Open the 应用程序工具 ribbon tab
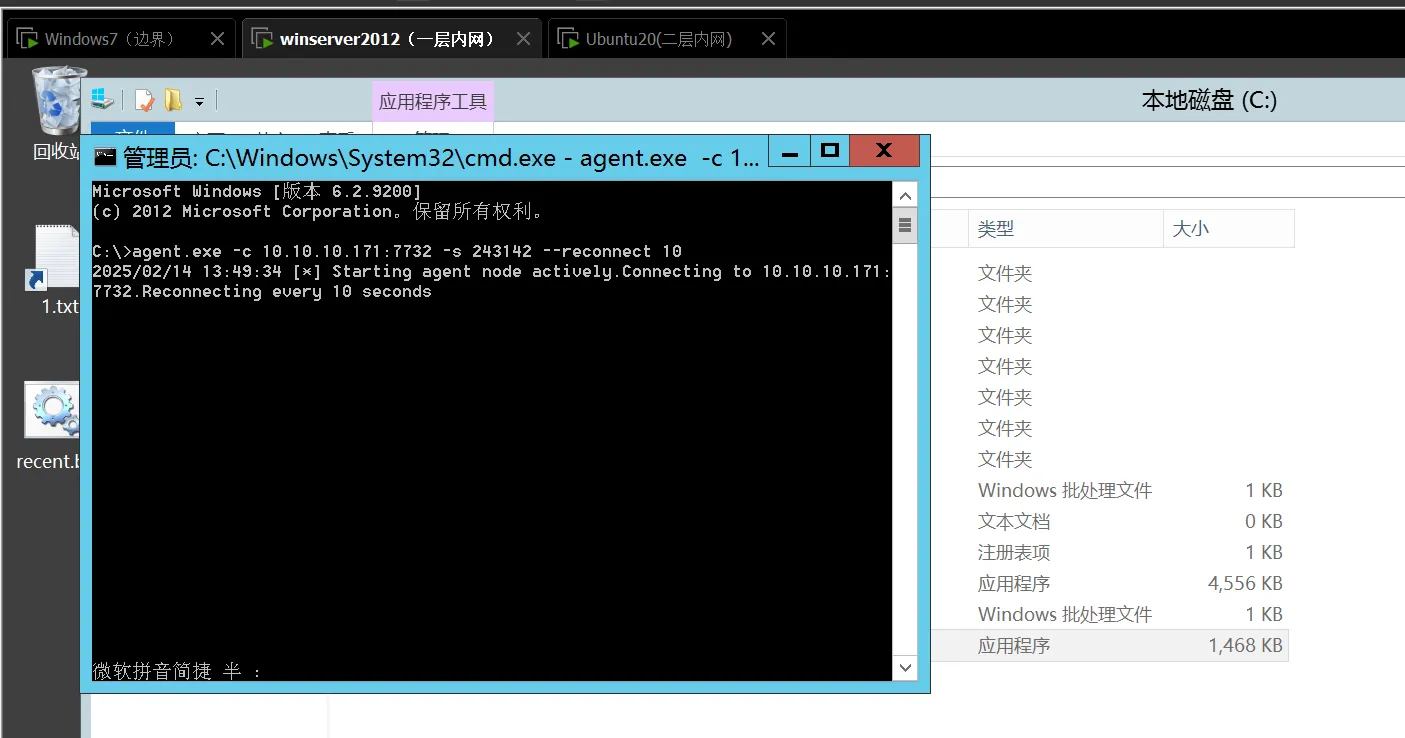The image size is (1405, 738). click(433, 101)
